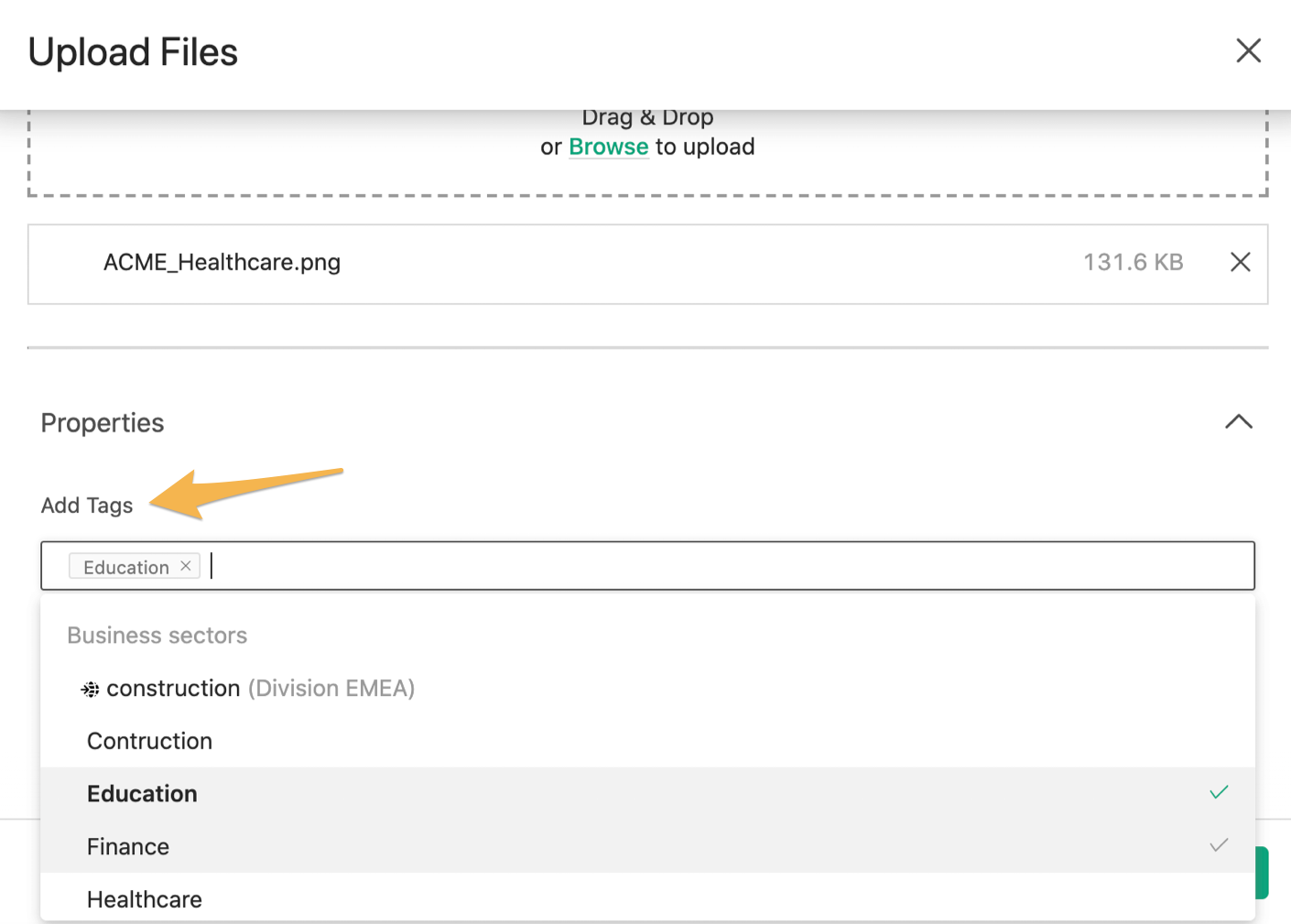Click the construction tag's division icon

pos(90,690)
